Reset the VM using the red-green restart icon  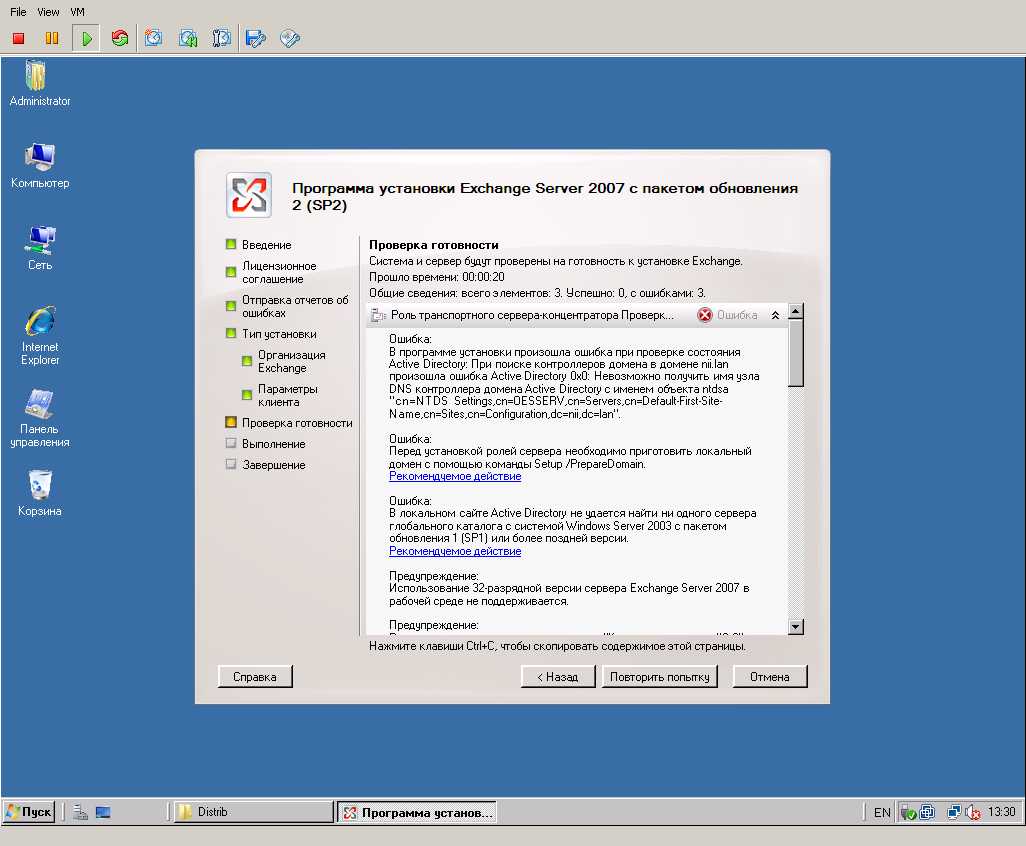pyautogui.click(x=120, y=39)
